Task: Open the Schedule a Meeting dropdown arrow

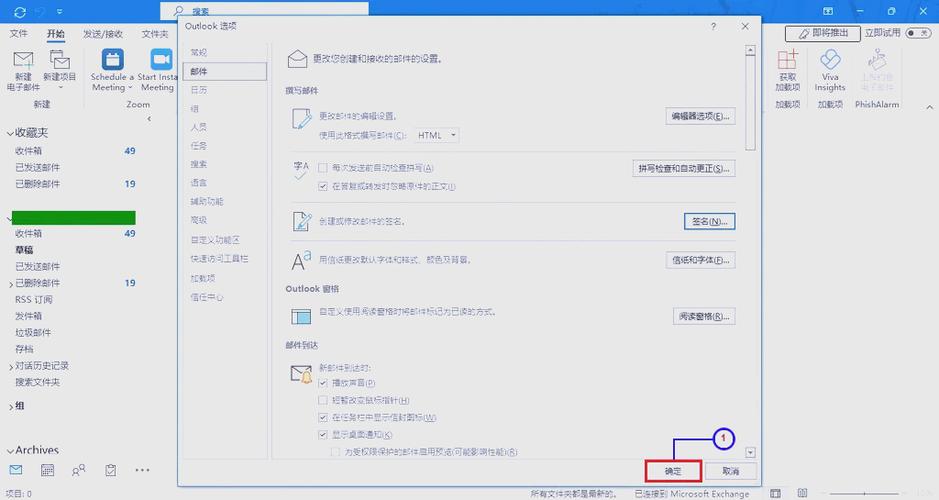Action: click(x=130, y=87)
